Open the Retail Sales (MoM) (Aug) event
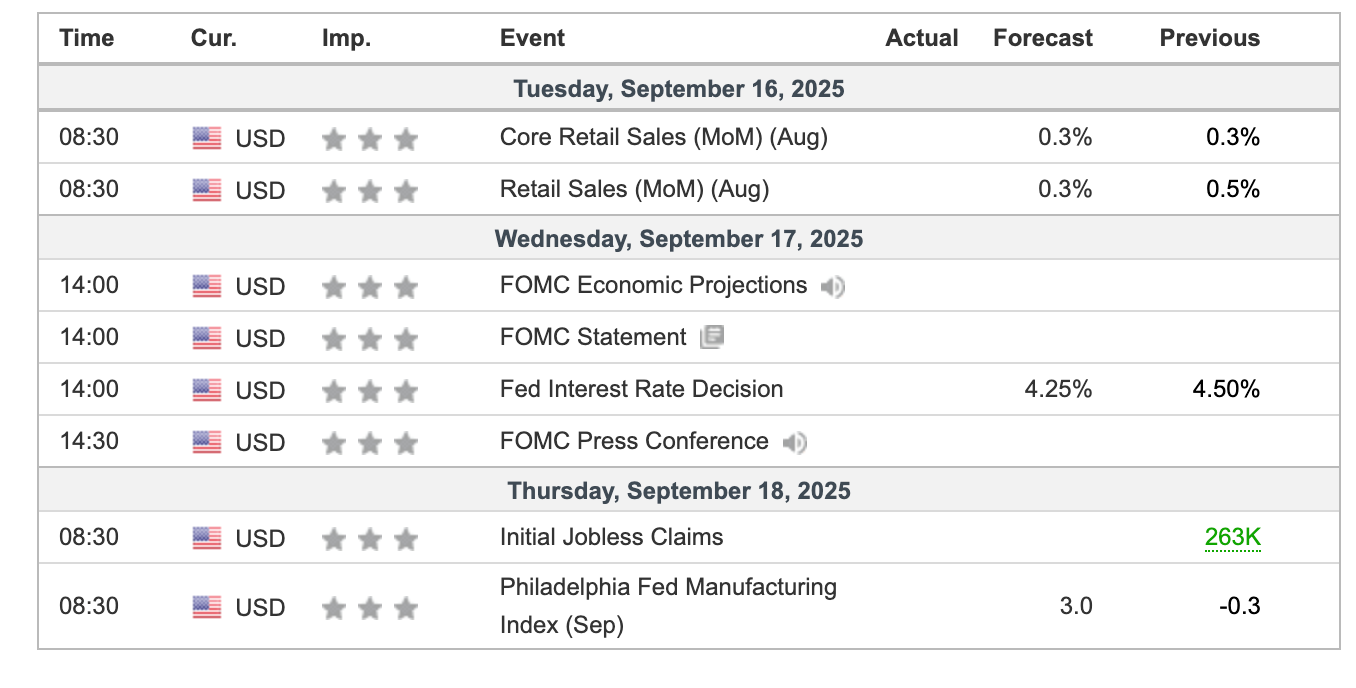 (634, 189)
